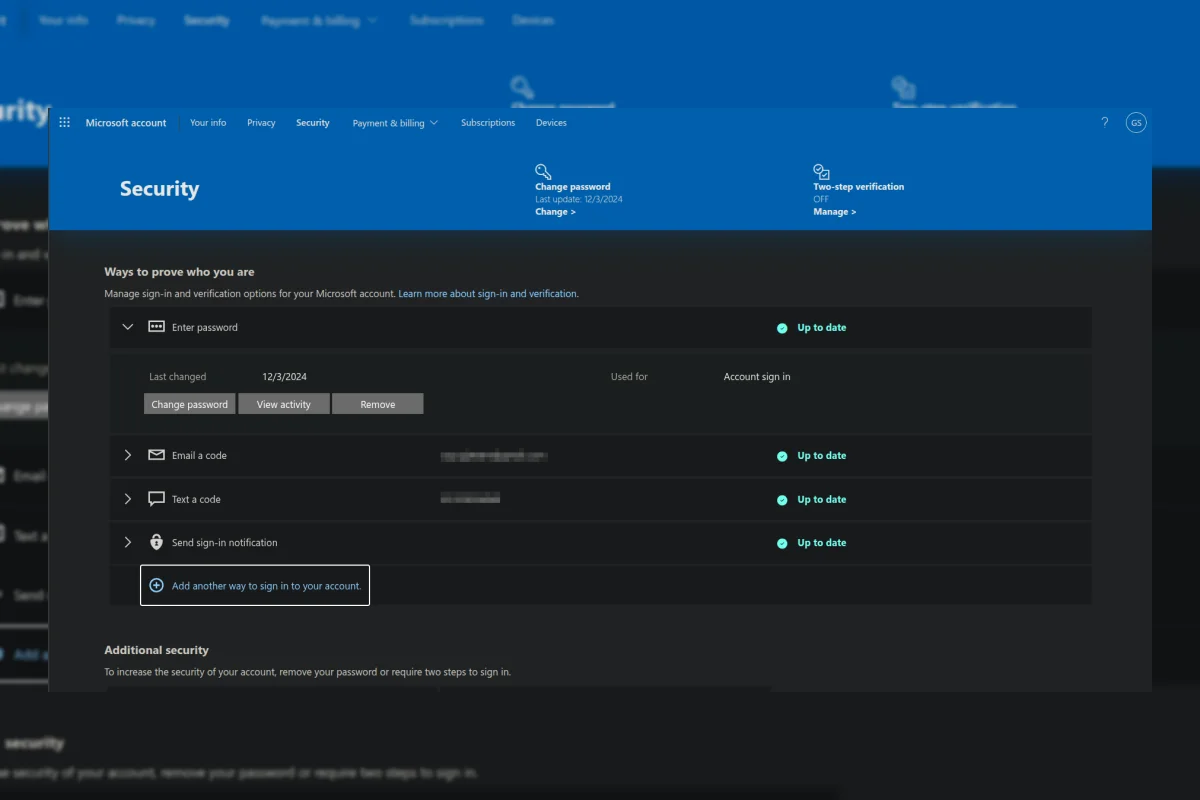Click the help question mark icon
This screenshot has width=1200, height=800.
[x=1105, y=123]
